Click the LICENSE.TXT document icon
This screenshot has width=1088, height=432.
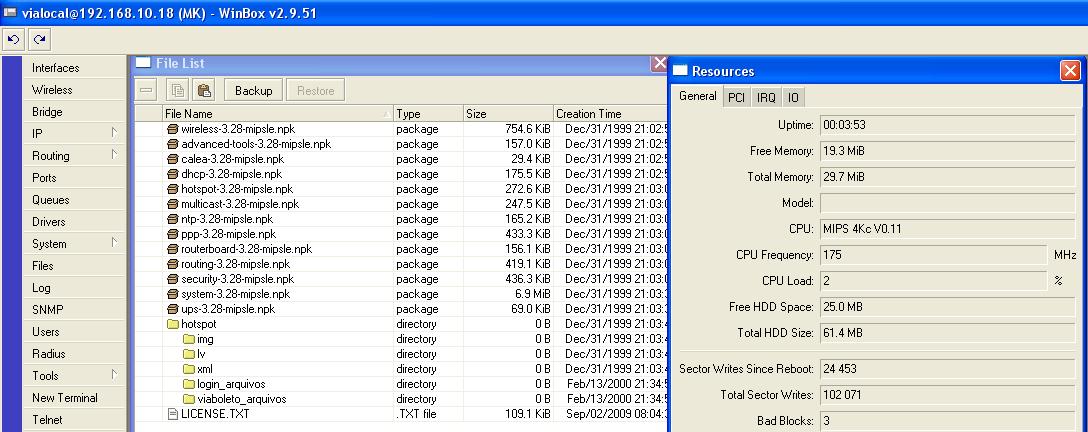[173, 414]
